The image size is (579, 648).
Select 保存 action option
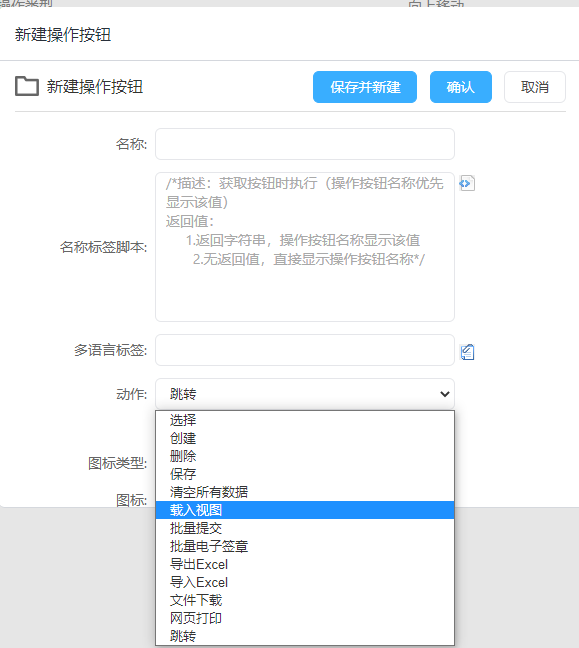[305, 474]
